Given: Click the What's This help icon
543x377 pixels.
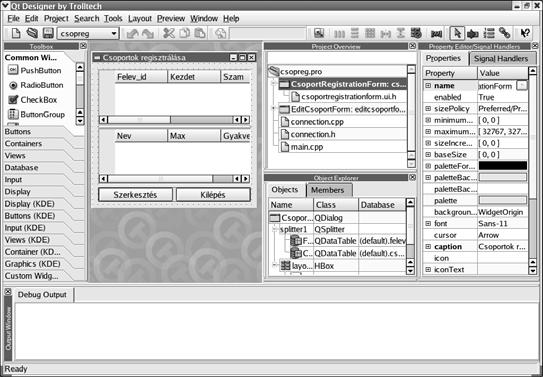Looking at the screenshot, I should (x=525, y=34).
